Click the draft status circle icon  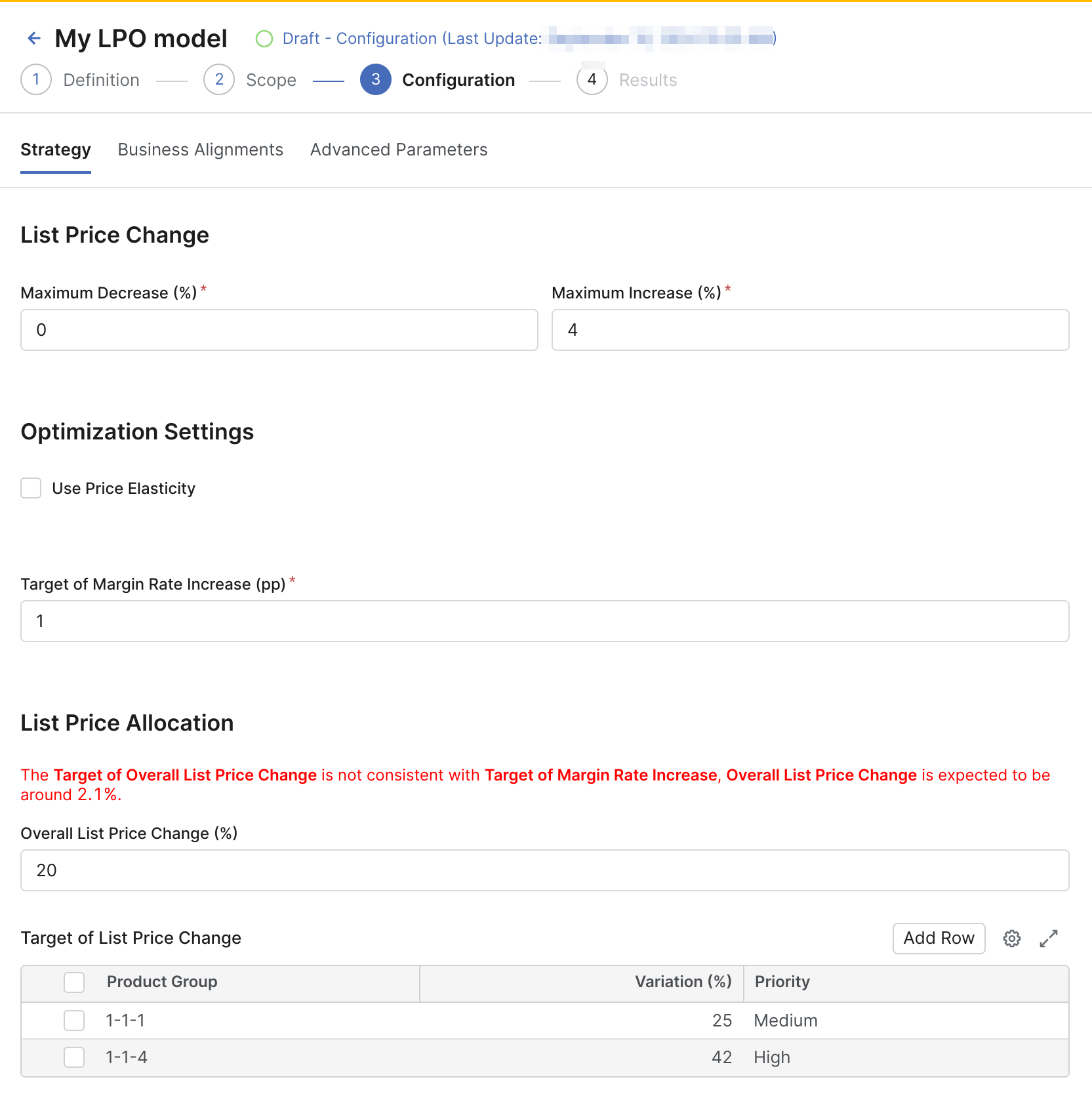[x=264, y=39]
